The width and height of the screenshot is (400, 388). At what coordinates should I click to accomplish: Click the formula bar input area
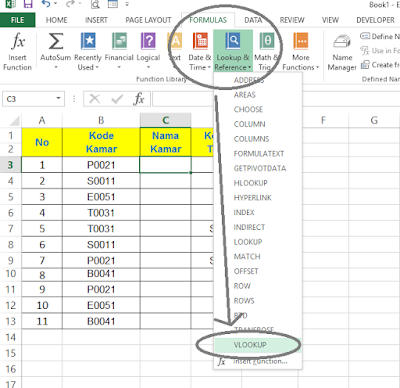click(276, 99)
